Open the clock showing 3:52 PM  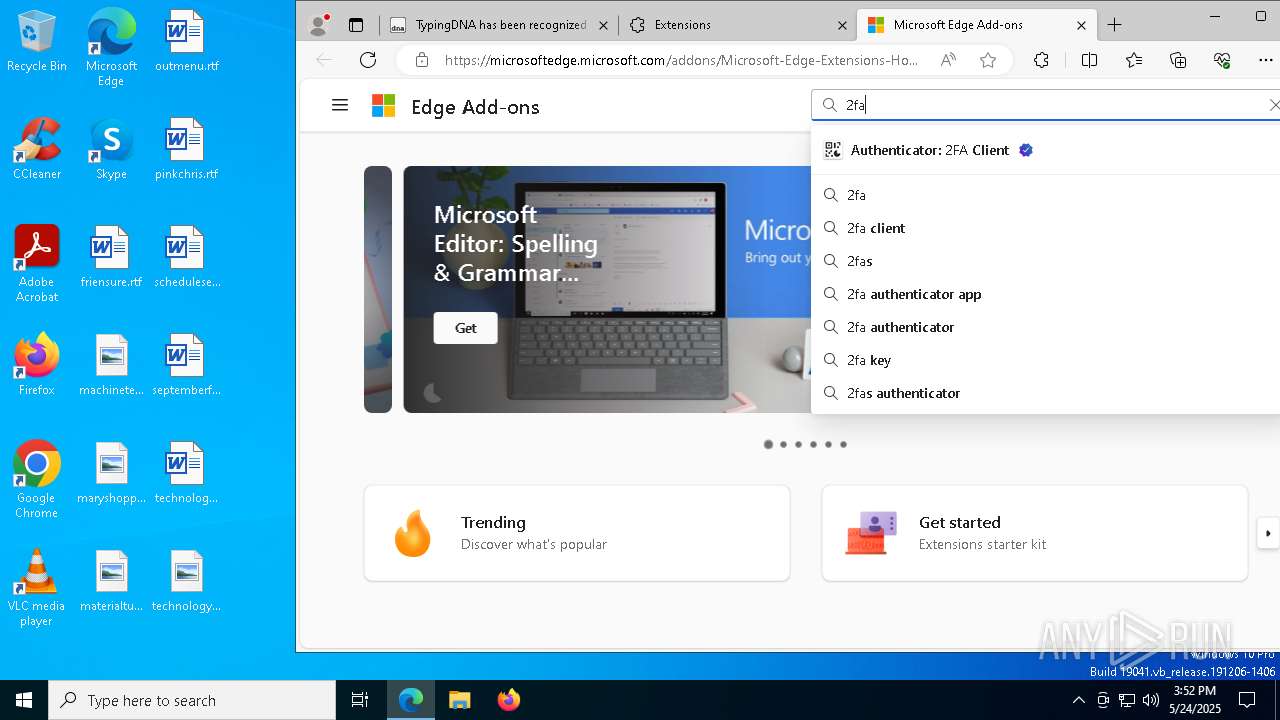(1194, 700)
